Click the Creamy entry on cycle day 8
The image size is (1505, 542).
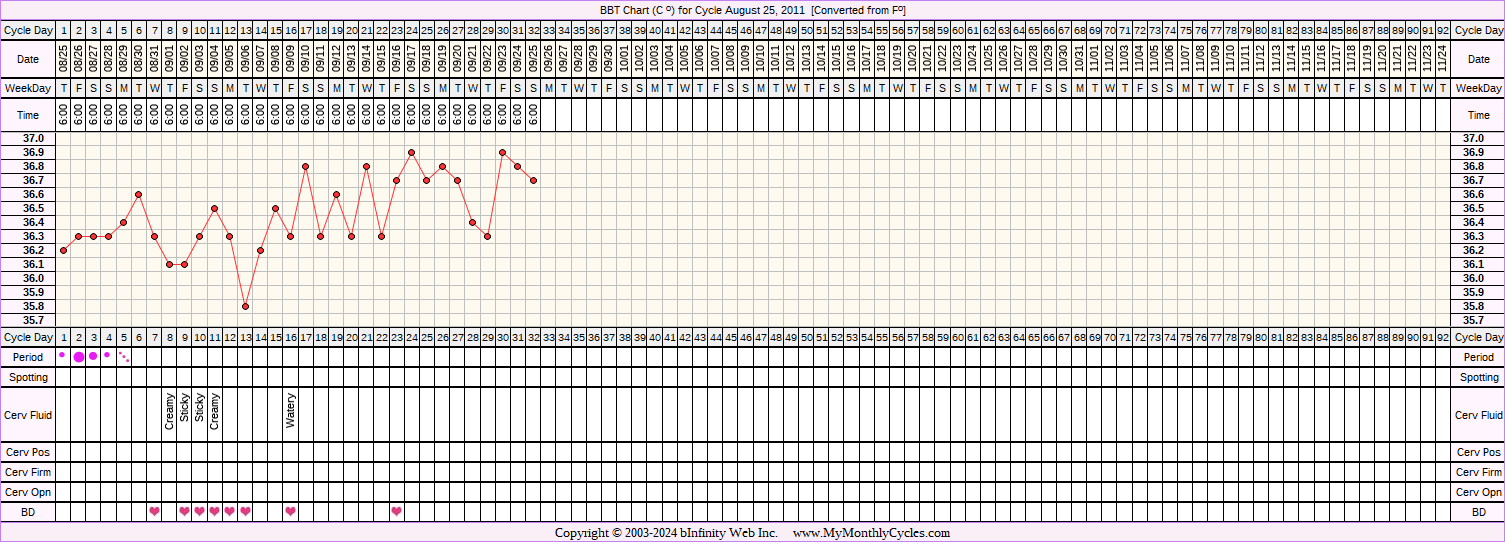[169, 411]
